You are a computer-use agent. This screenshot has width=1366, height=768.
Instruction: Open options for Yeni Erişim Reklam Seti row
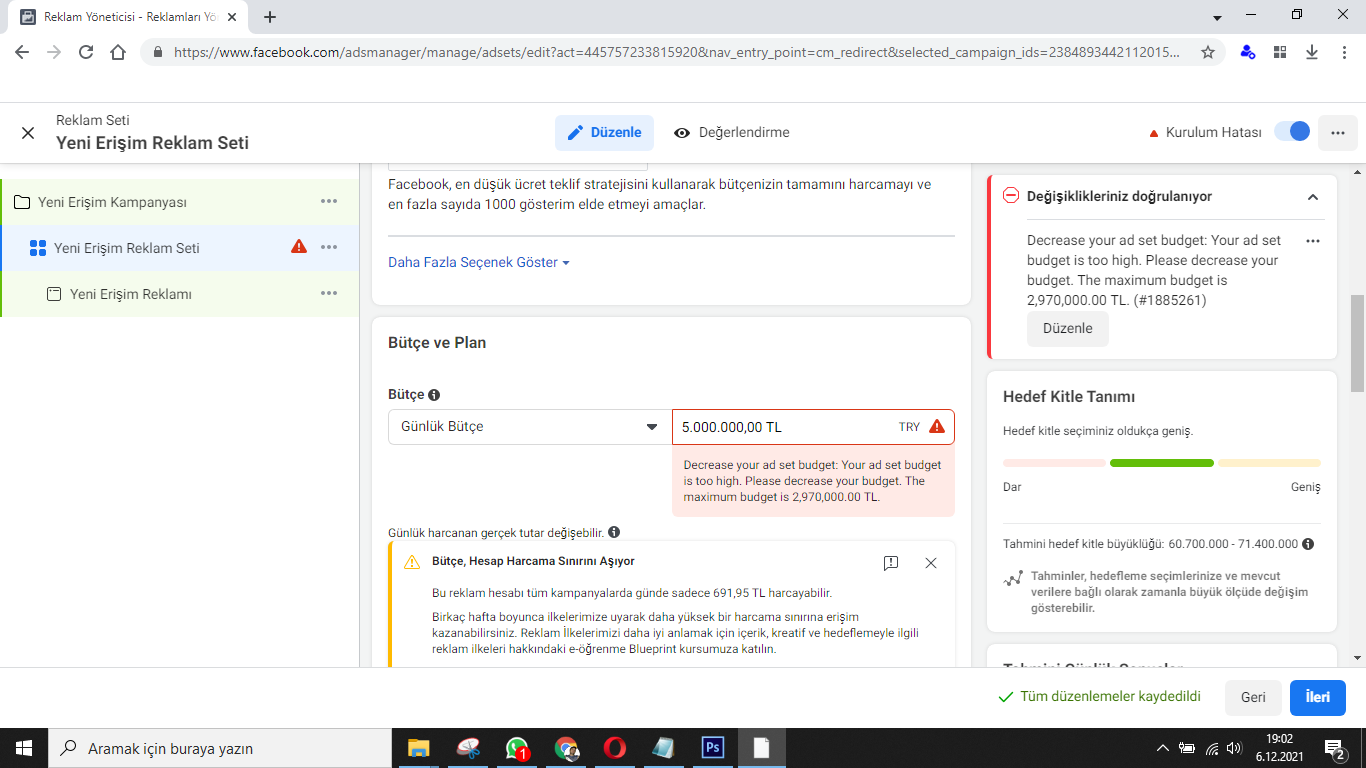click(329, 248)
